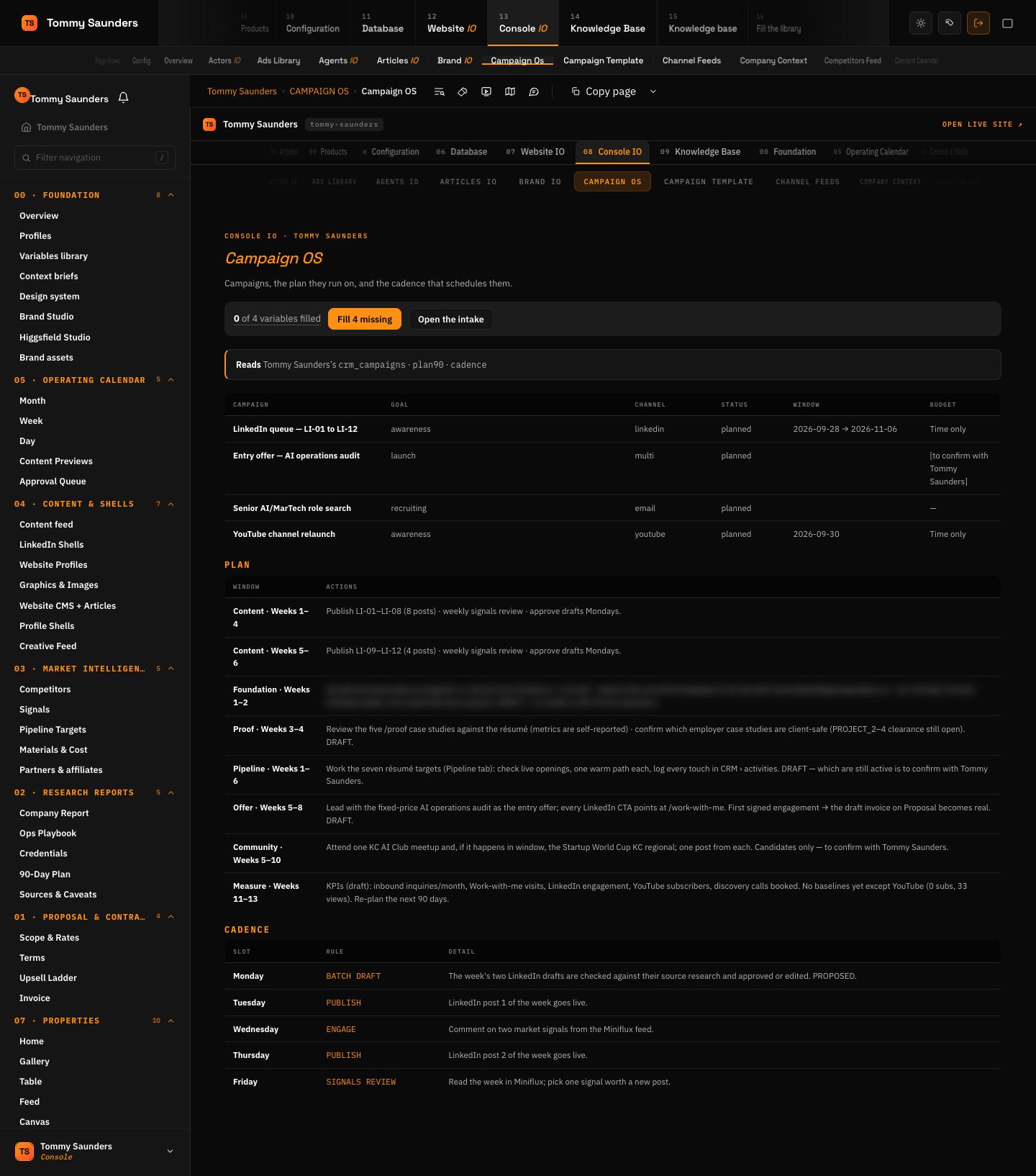Click the chat bubble icon in toolbar
The height and width of the screenshot is (1176, 1036).
(534, 91)
